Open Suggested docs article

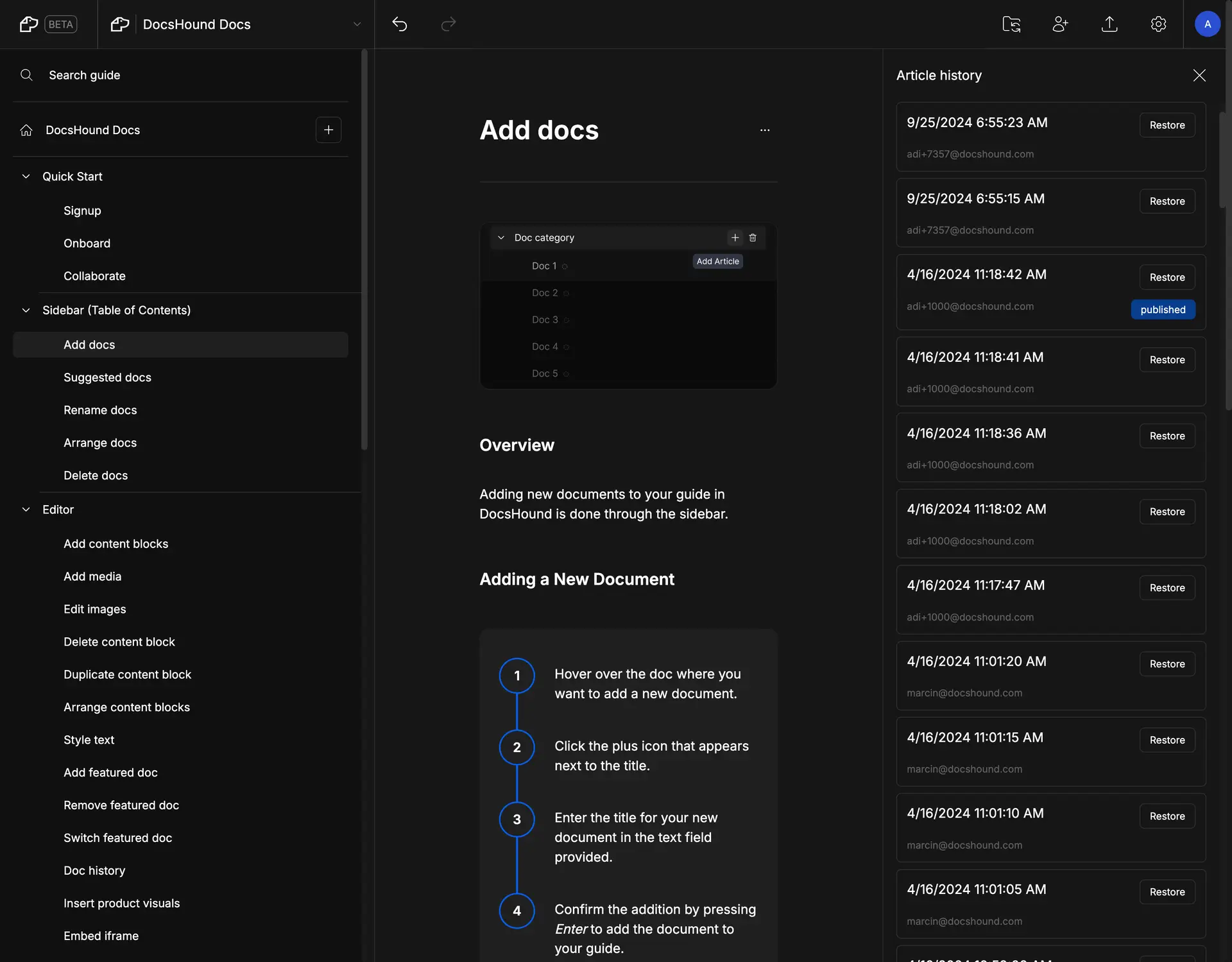click(x=107, y=377)
